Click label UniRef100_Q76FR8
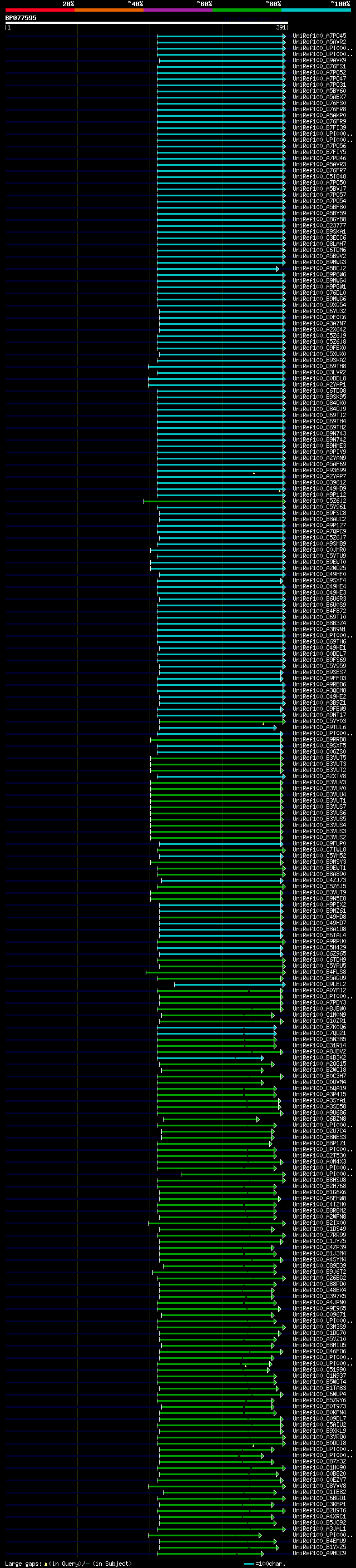 pyautogui.click(x=319, y=110)
